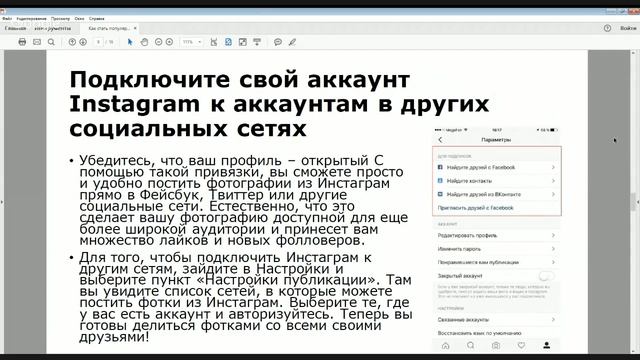Image resolution: width=640 pixels, height=360 pixels.
Task: Open the Окно menu
Action: (x=80, y=18)
